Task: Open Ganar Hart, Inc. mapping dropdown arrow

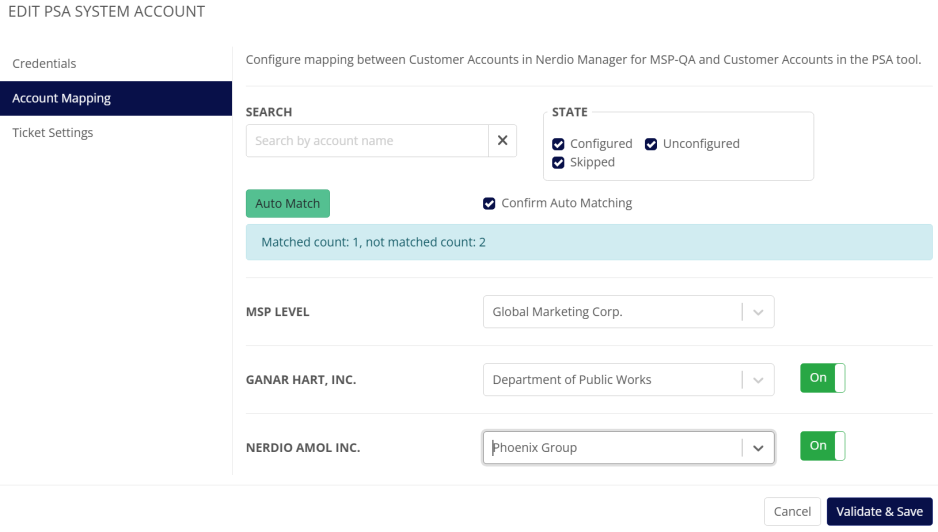Action: pyautogui.click(x=758, y=380)
